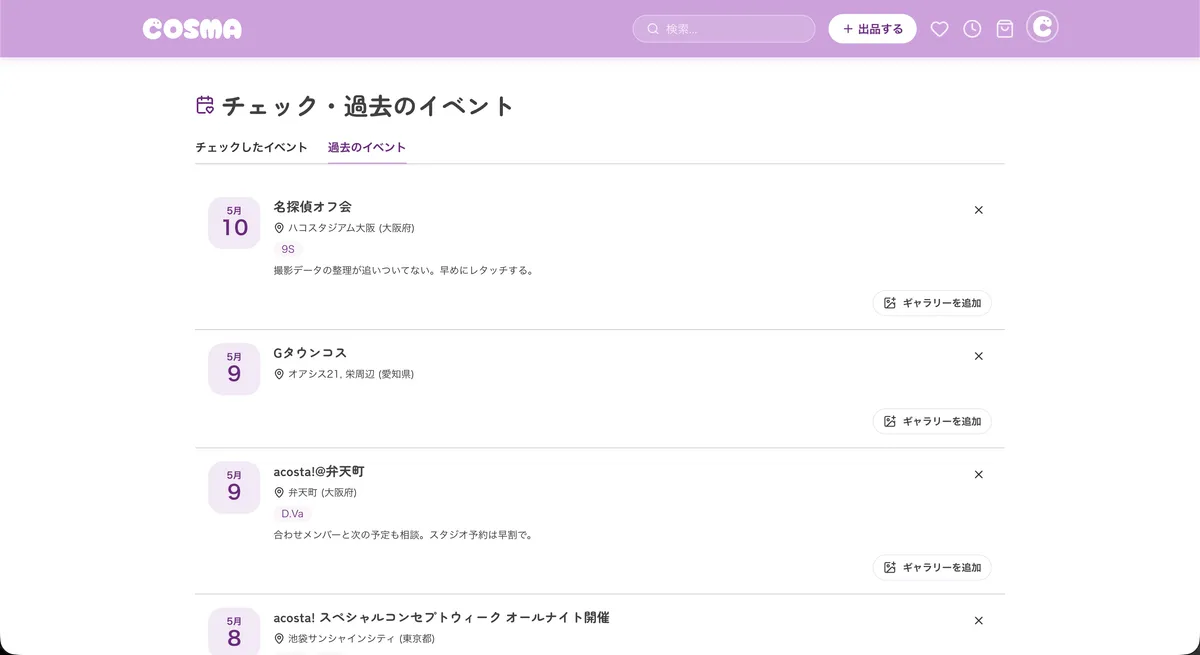Click date badge of acosta!@弁天町
1200x655 pixels.
234,486
